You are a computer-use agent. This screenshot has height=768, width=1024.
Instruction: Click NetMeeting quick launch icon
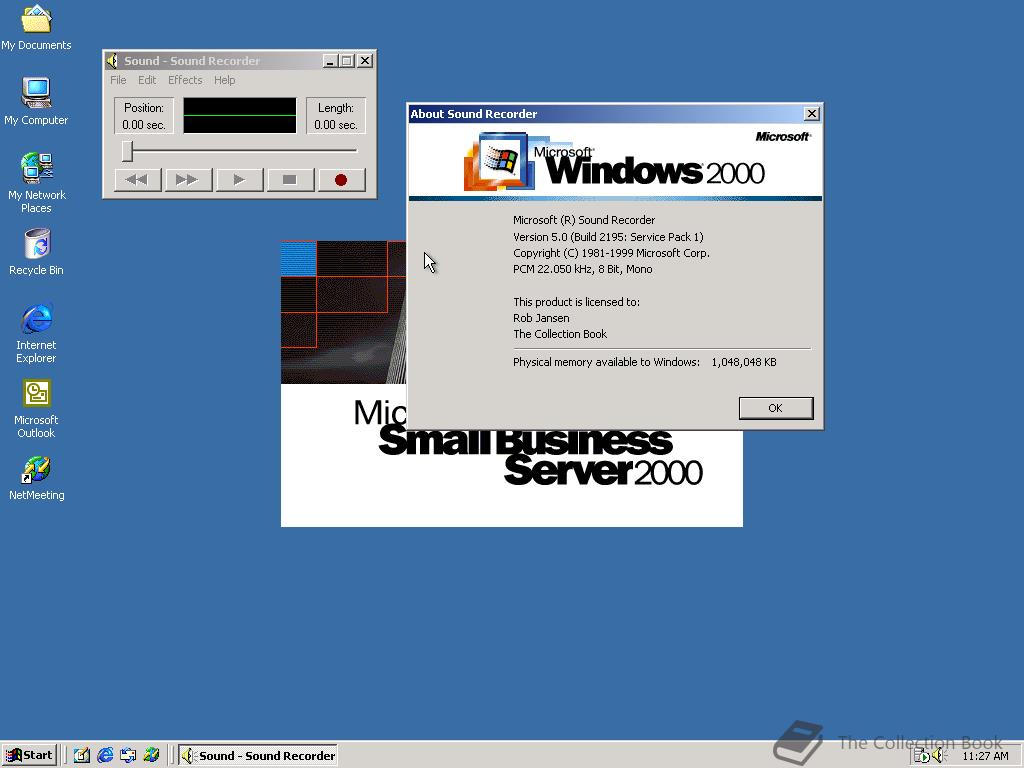pos(151,755)
